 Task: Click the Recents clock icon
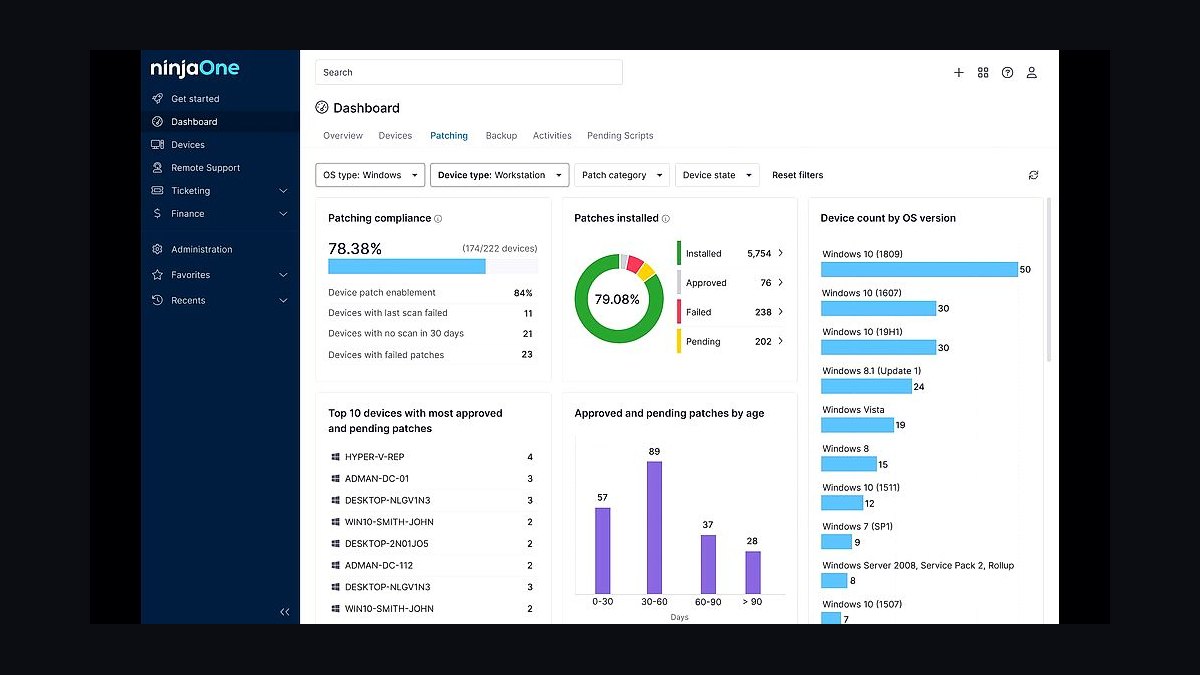point(157,301)
